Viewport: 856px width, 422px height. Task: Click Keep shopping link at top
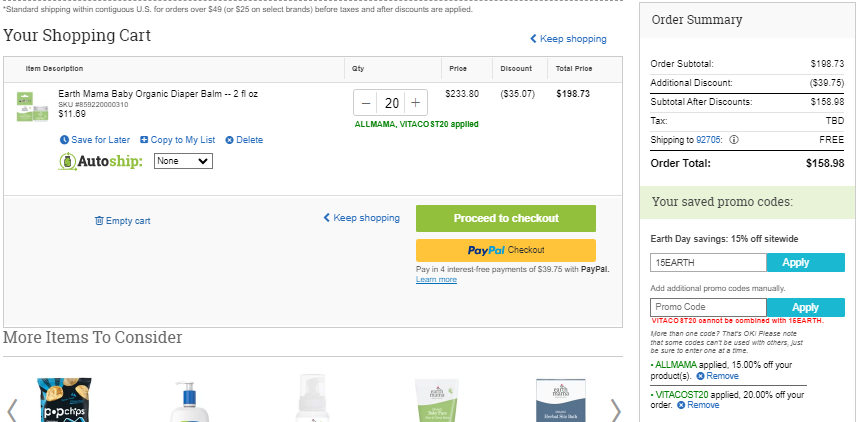pos(568,39)
